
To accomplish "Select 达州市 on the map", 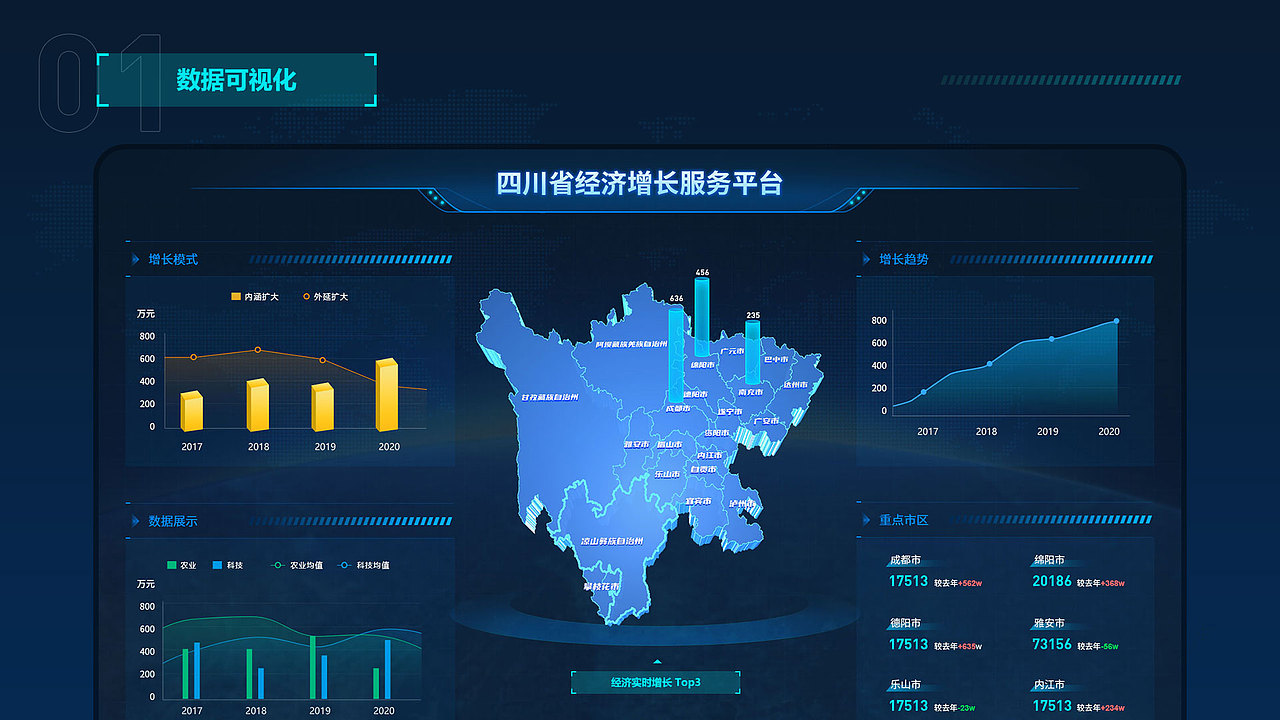I will 796,384.
